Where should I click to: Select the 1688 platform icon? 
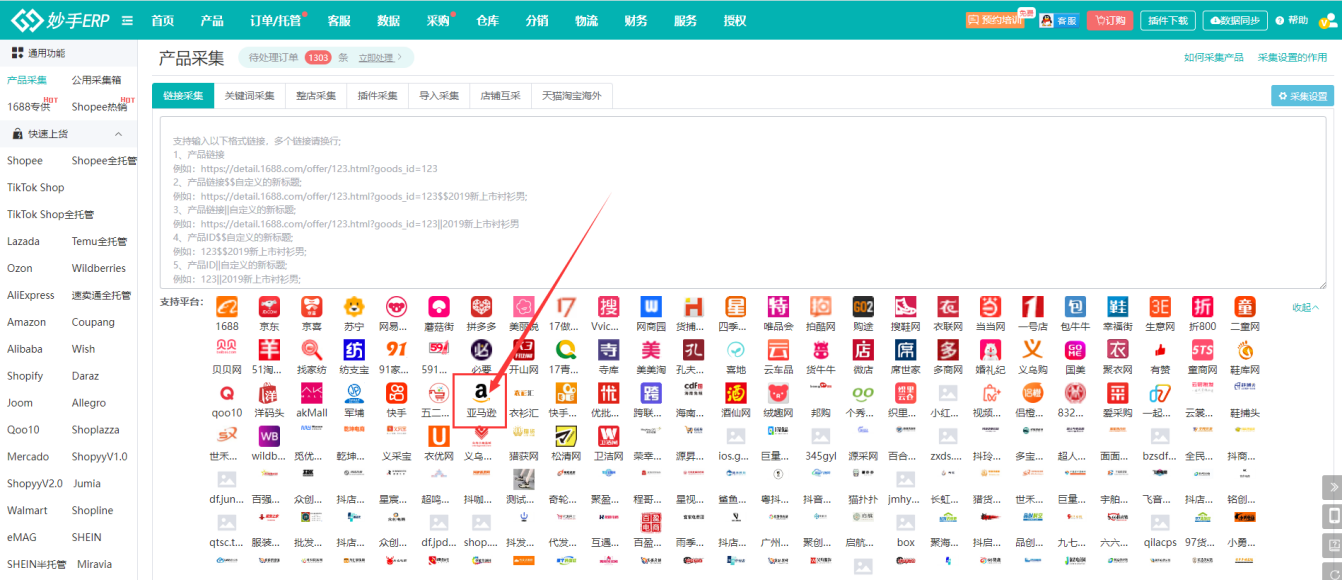point(227,307)
